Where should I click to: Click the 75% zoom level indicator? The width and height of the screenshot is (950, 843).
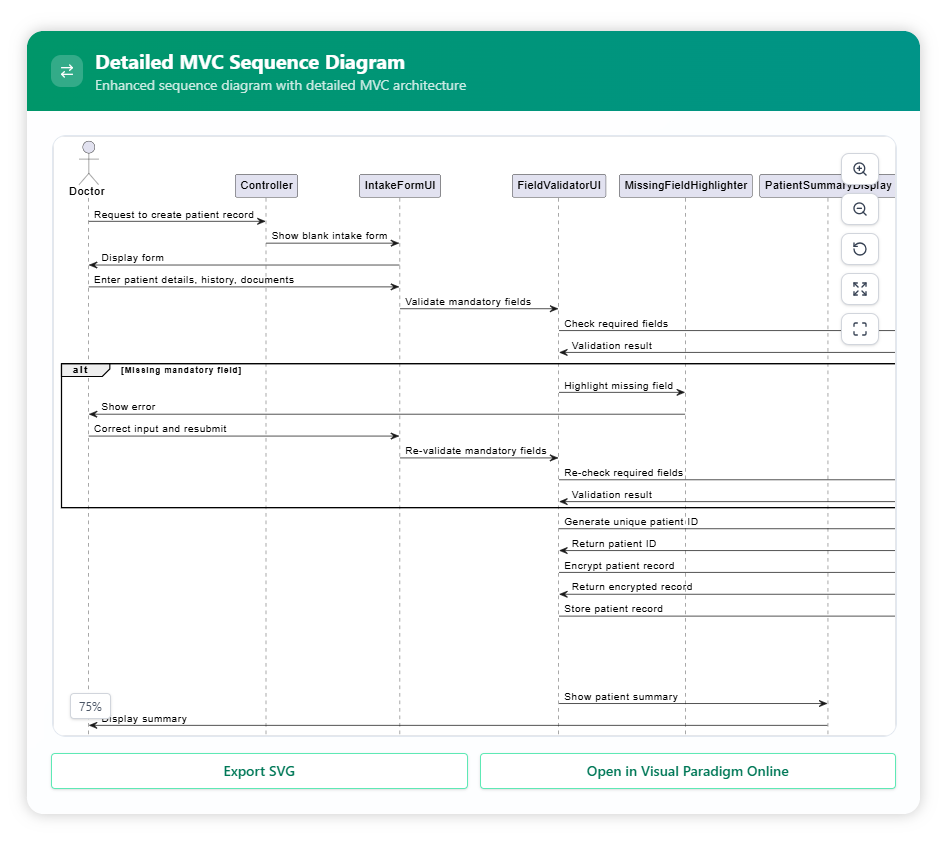click(90, 706)
